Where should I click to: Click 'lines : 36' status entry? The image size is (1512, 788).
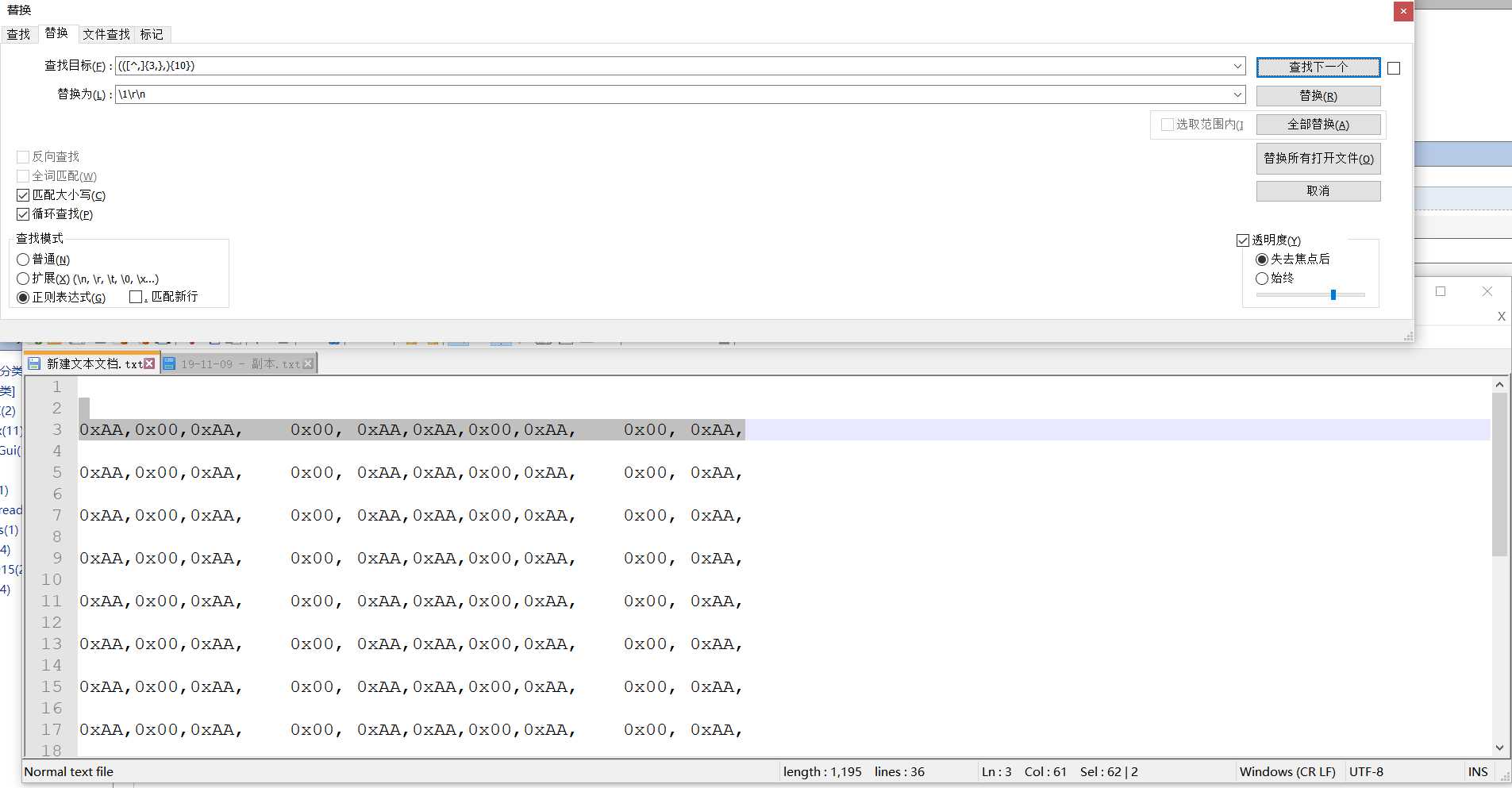(x=899, y=771)
